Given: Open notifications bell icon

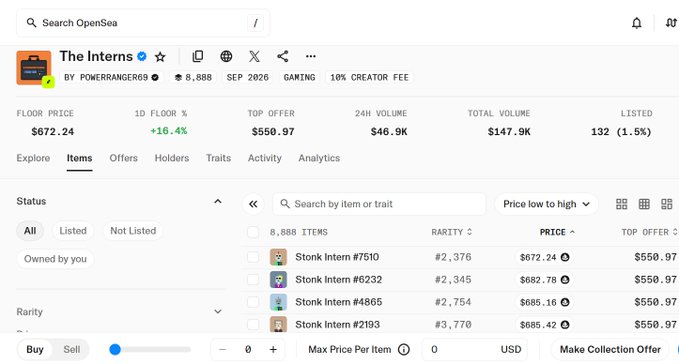Looking at the screenshot, I should click(x=636, y=23).
